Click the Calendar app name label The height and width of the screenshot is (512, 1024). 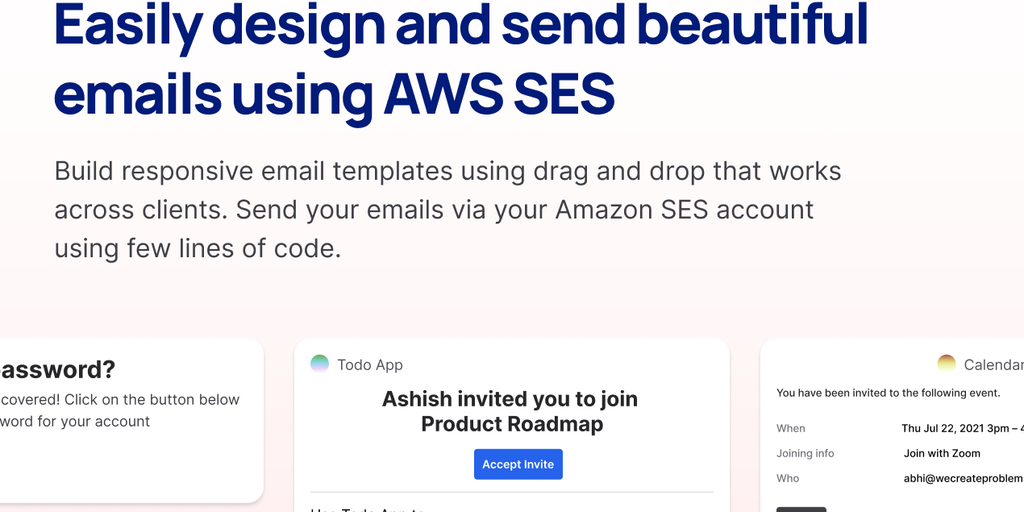pos(993,365)
